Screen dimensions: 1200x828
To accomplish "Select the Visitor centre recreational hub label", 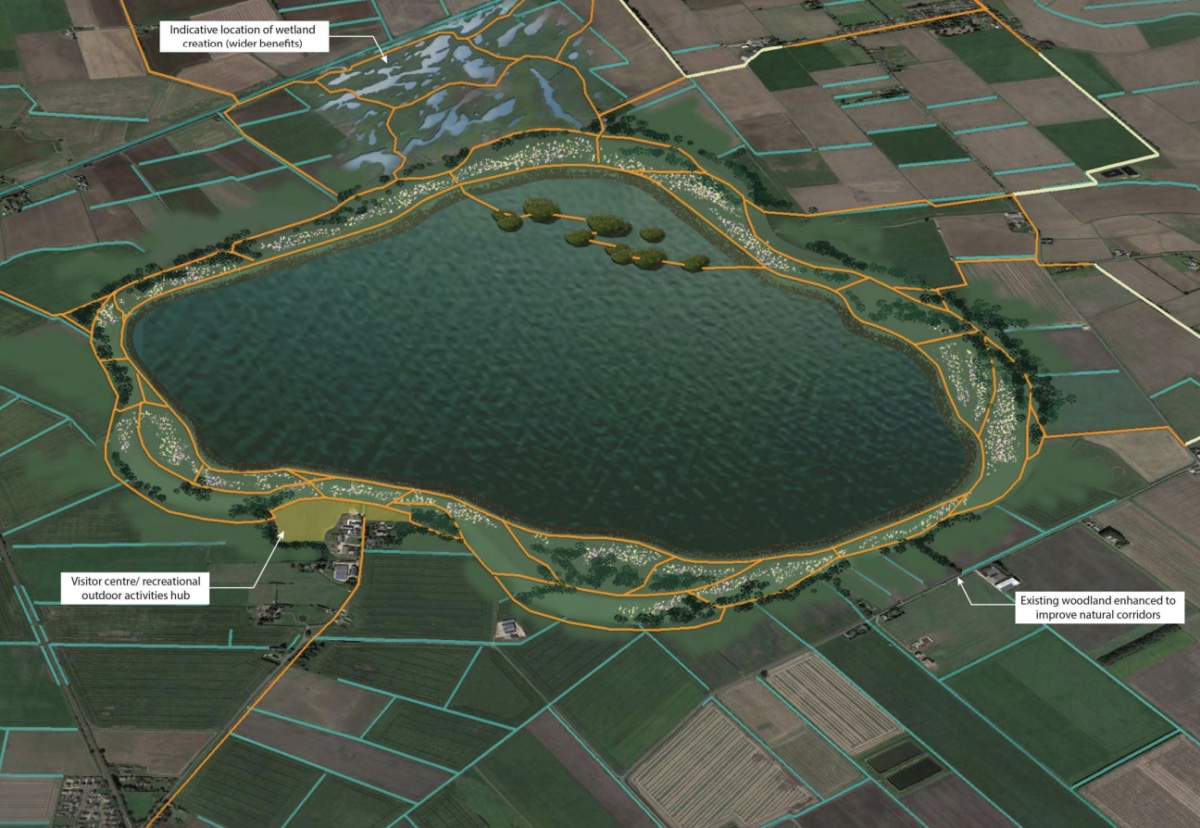I will click(133, 588).
